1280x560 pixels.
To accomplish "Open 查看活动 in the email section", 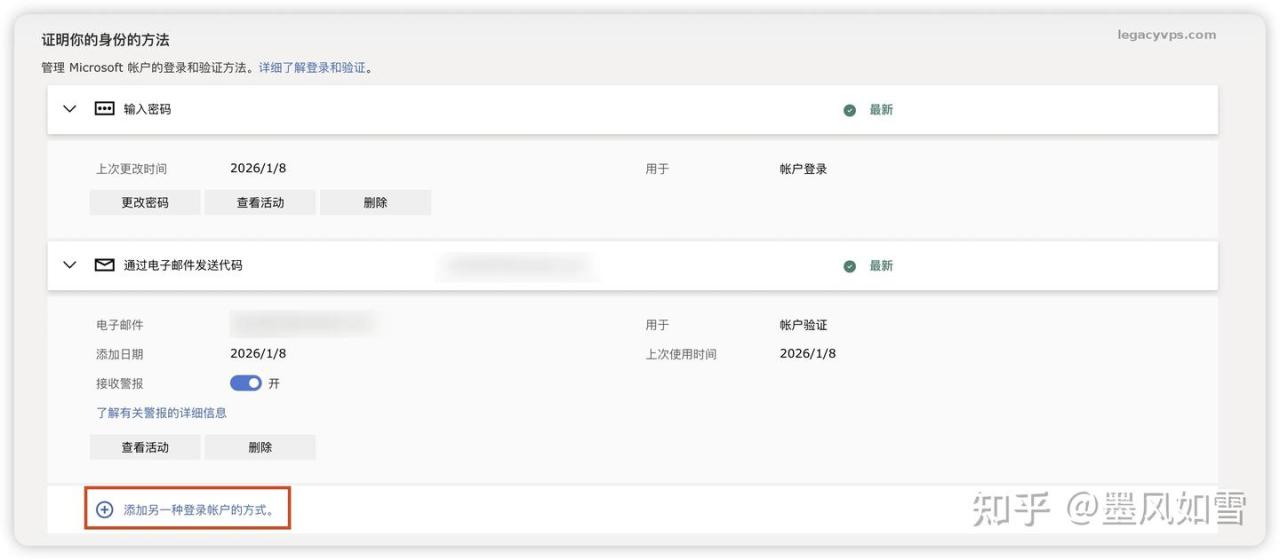I will (145, 447).
